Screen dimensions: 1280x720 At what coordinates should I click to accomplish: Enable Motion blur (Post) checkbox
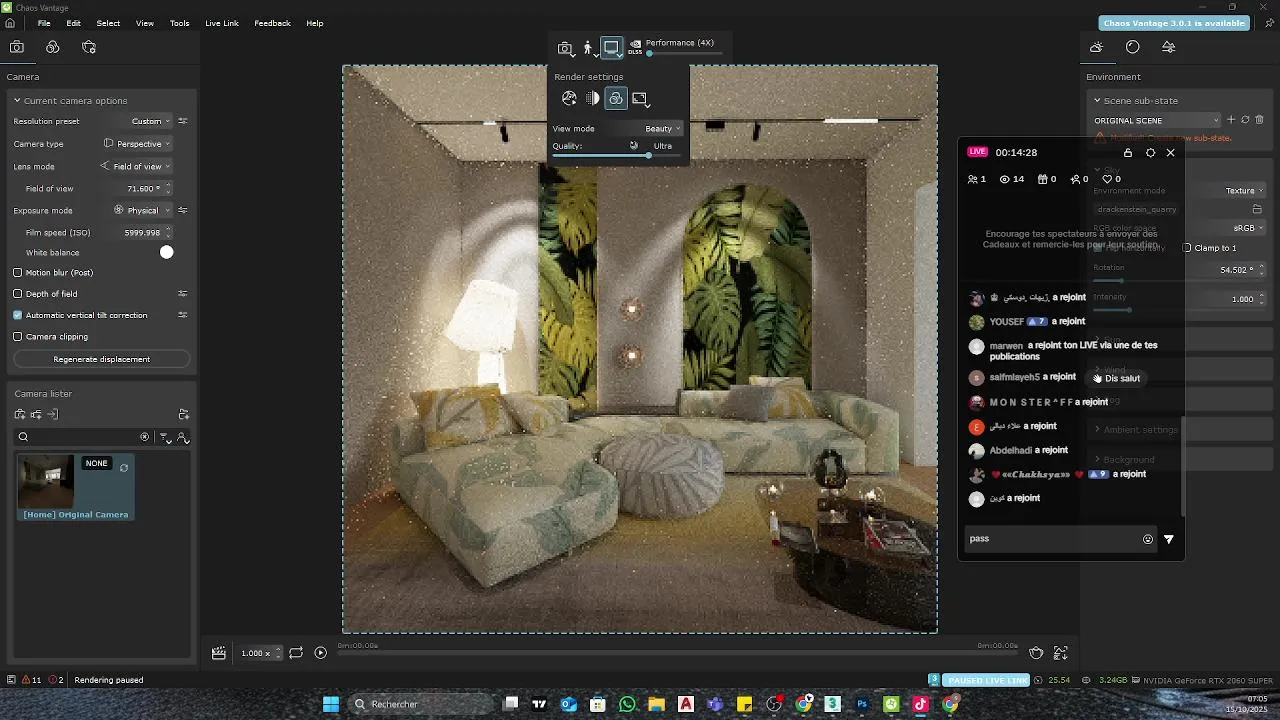click(17, 272)
